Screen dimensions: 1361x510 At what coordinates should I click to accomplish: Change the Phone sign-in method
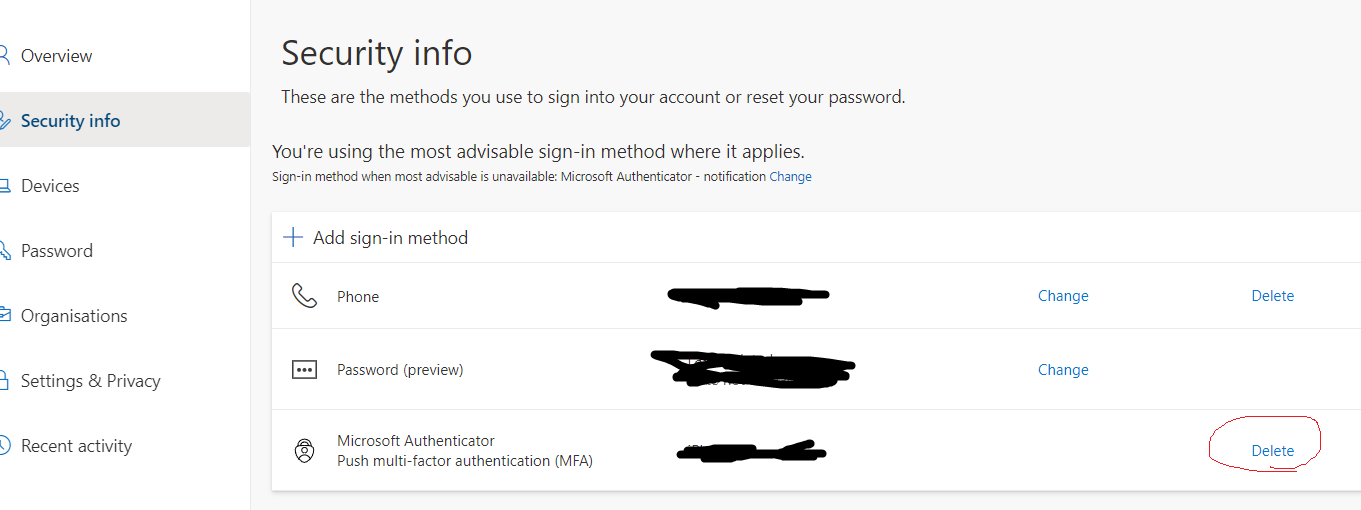[1063, 296]
